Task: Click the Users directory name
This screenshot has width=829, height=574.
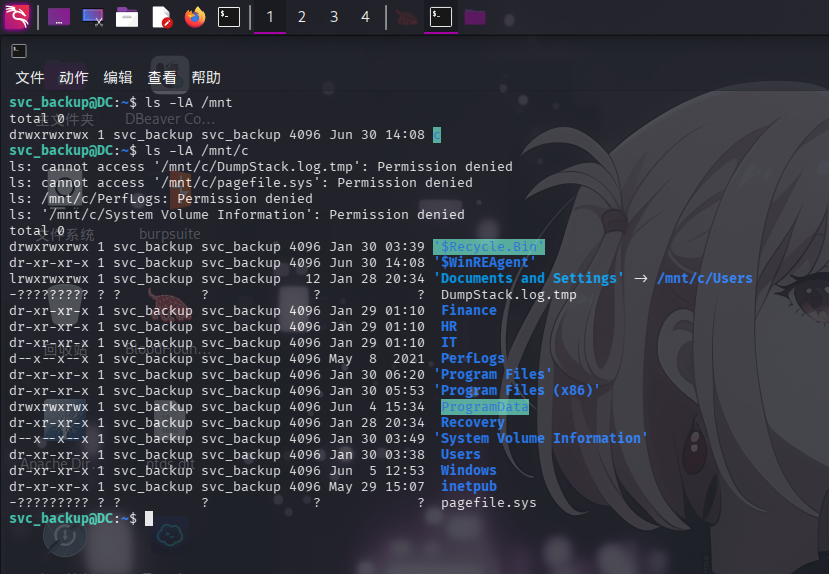Action: coord(460,455)
